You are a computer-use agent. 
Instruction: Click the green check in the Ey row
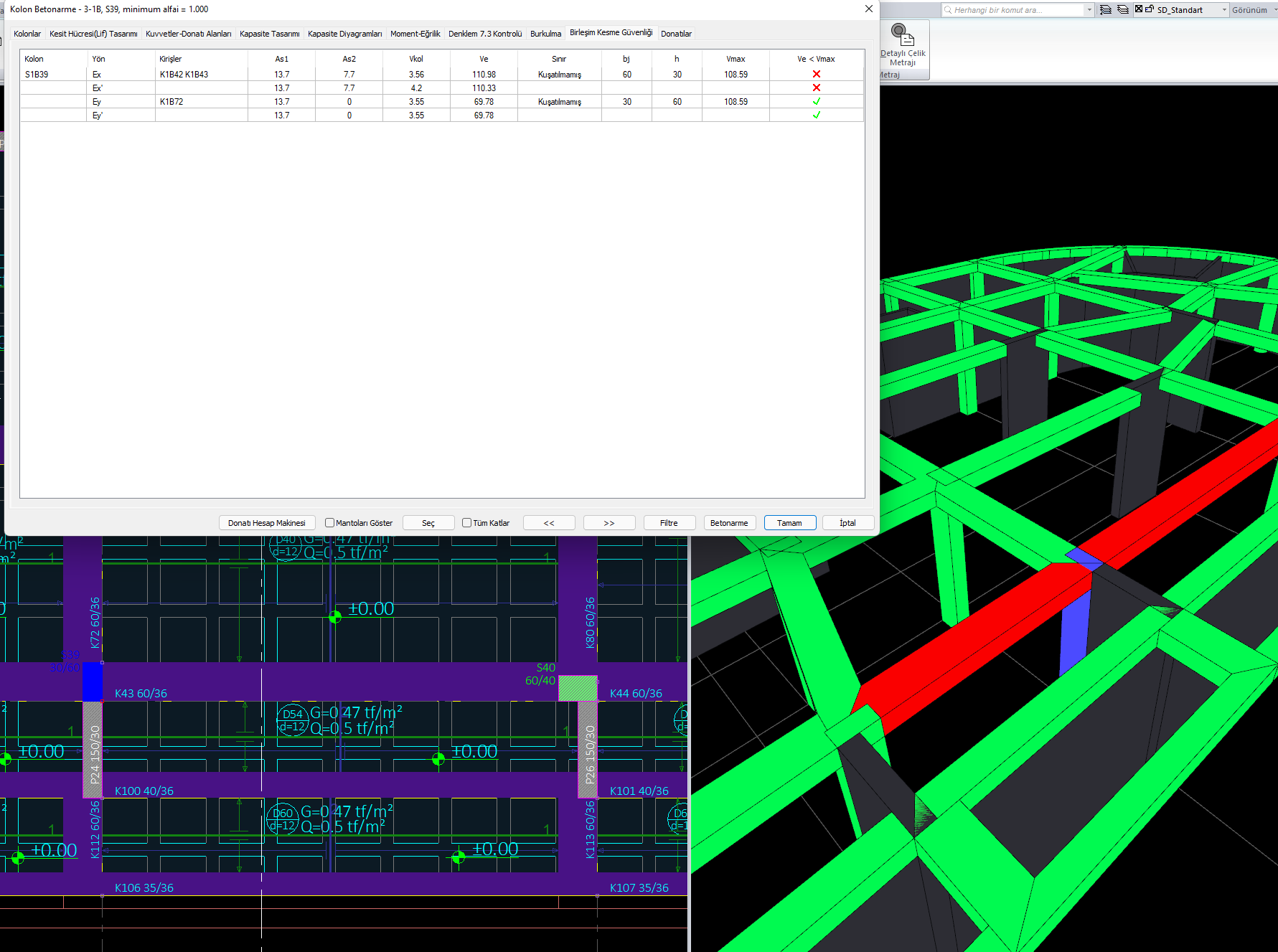(x=816, y=102)
